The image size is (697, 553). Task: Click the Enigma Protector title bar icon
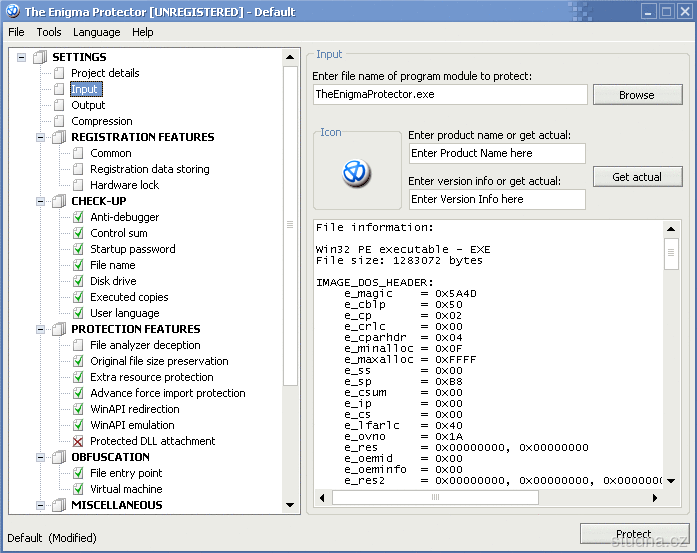(x=11, y=11)
